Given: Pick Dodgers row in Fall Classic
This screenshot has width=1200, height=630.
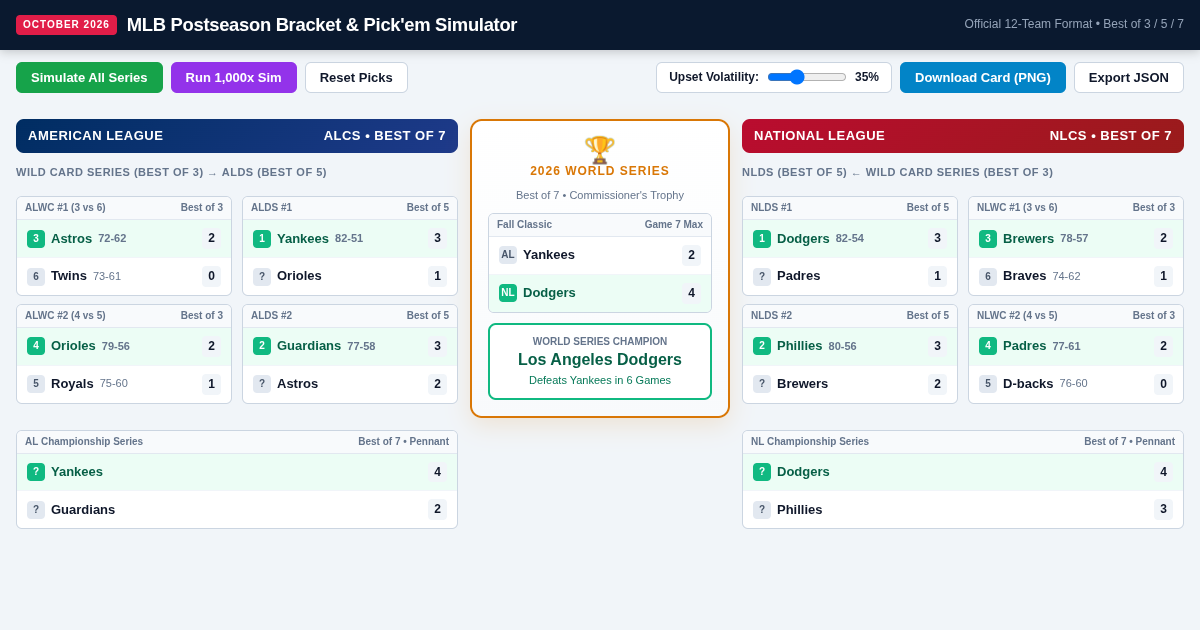Looking at the screenshot, I should 600,293.
